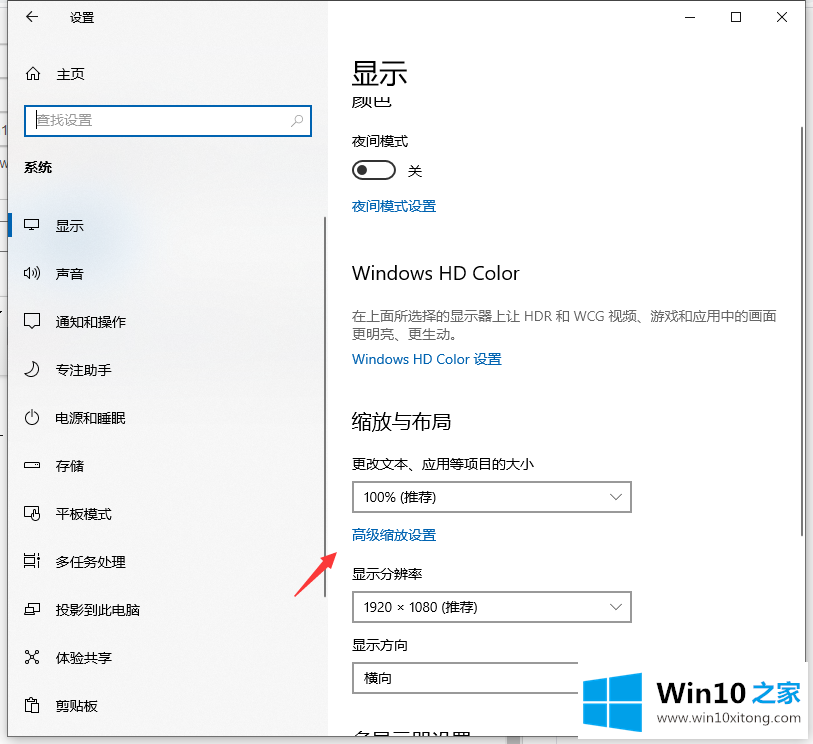
Task: Select the 多任务处理 icon
Action: click(x=32, y=561)
